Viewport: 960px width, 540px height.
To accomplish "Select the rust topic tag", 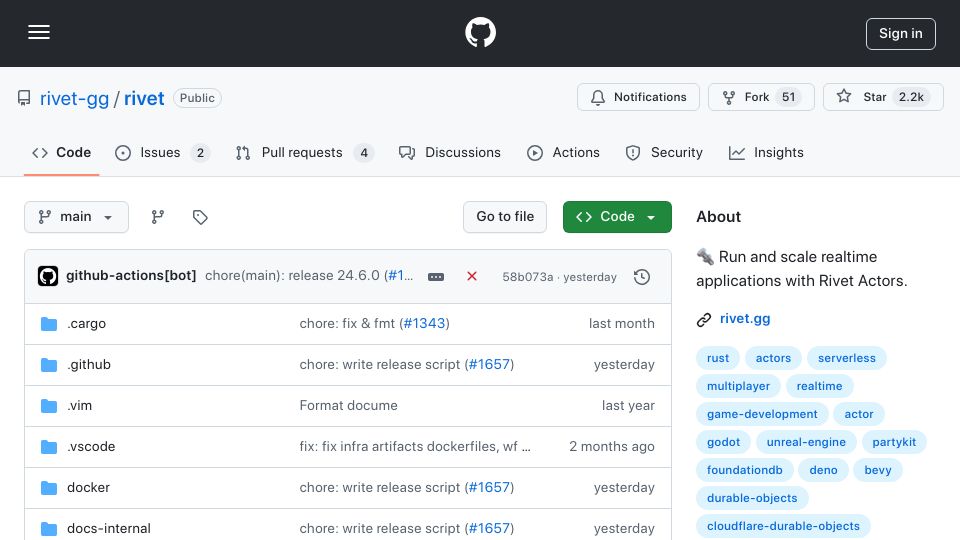I will point(718,358).
